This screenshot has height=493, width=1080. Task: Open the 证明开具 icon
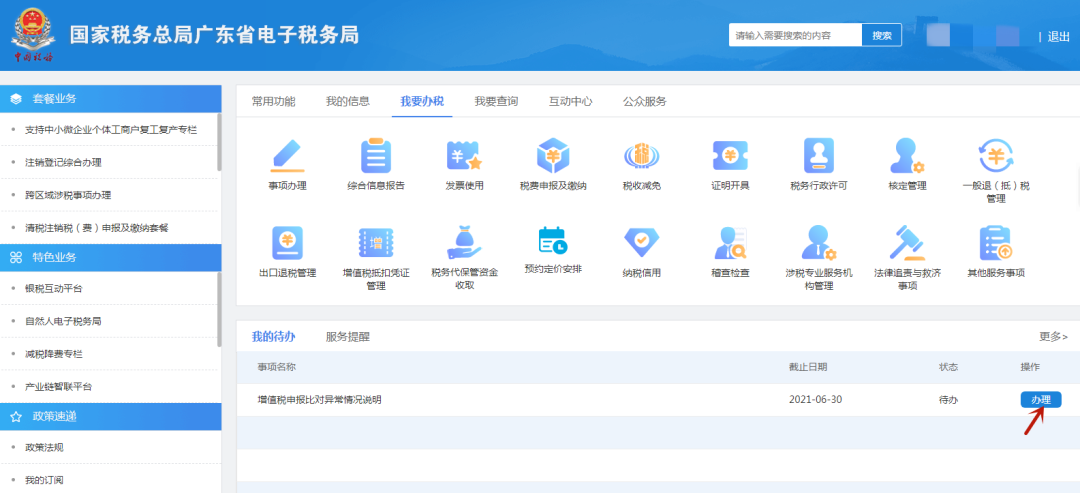pyautogui.click(x=730, y=156)
